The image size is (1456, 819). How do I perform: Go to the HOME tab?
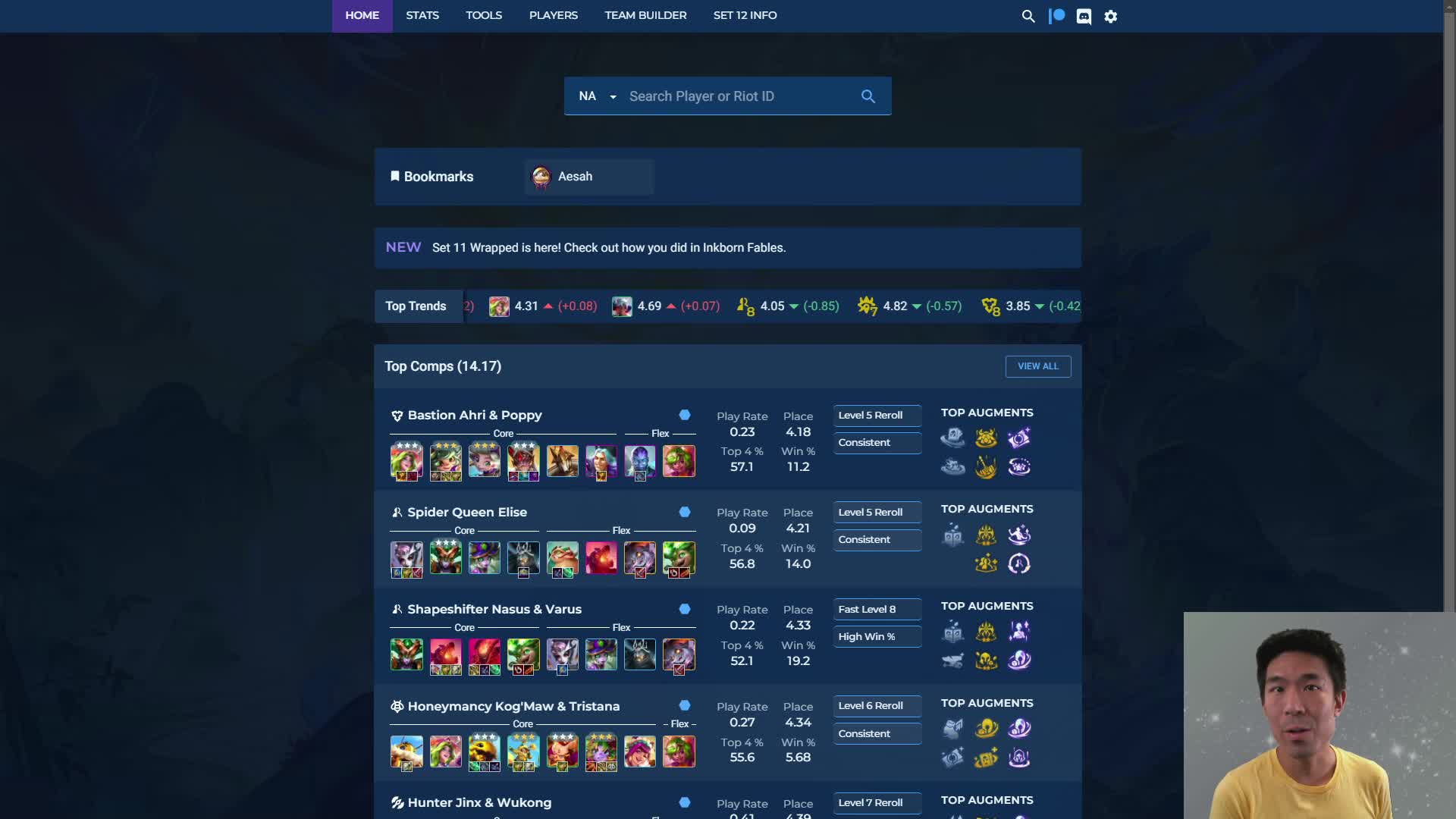(x=362, y=16)
